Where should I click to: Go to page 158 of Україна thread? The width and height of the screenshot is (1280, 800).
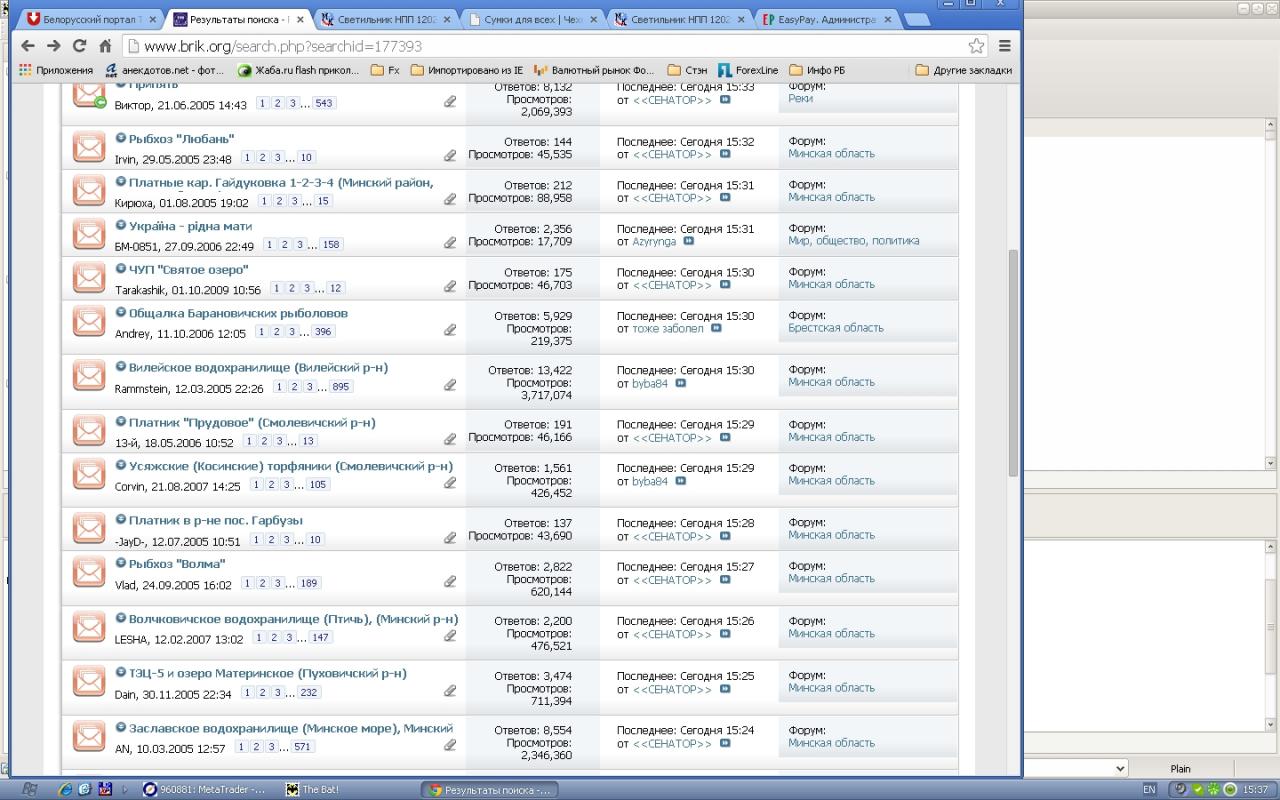331,245
